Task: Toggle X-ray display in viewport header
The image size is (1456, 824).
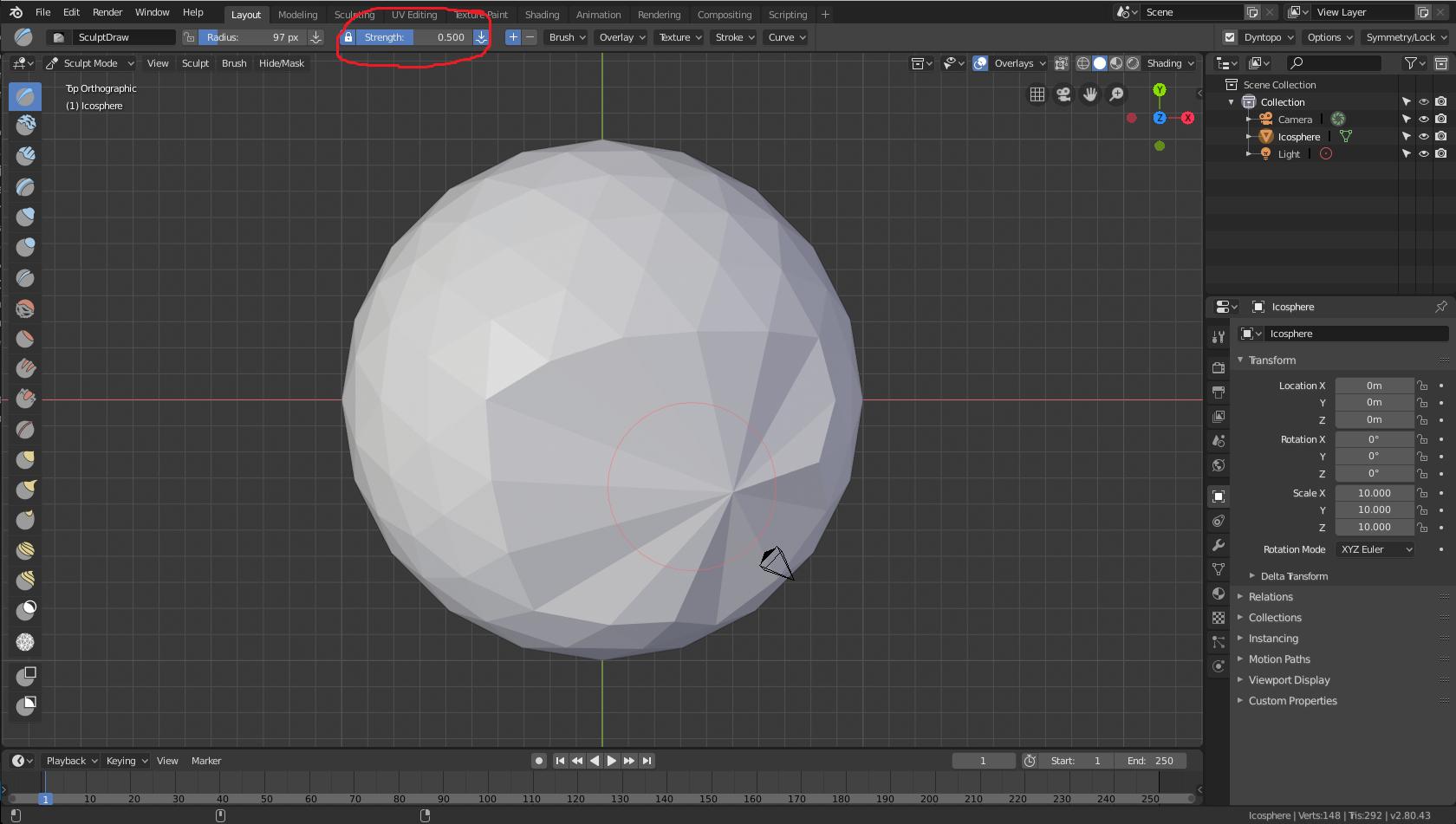Action: (x=1061, y=63)
